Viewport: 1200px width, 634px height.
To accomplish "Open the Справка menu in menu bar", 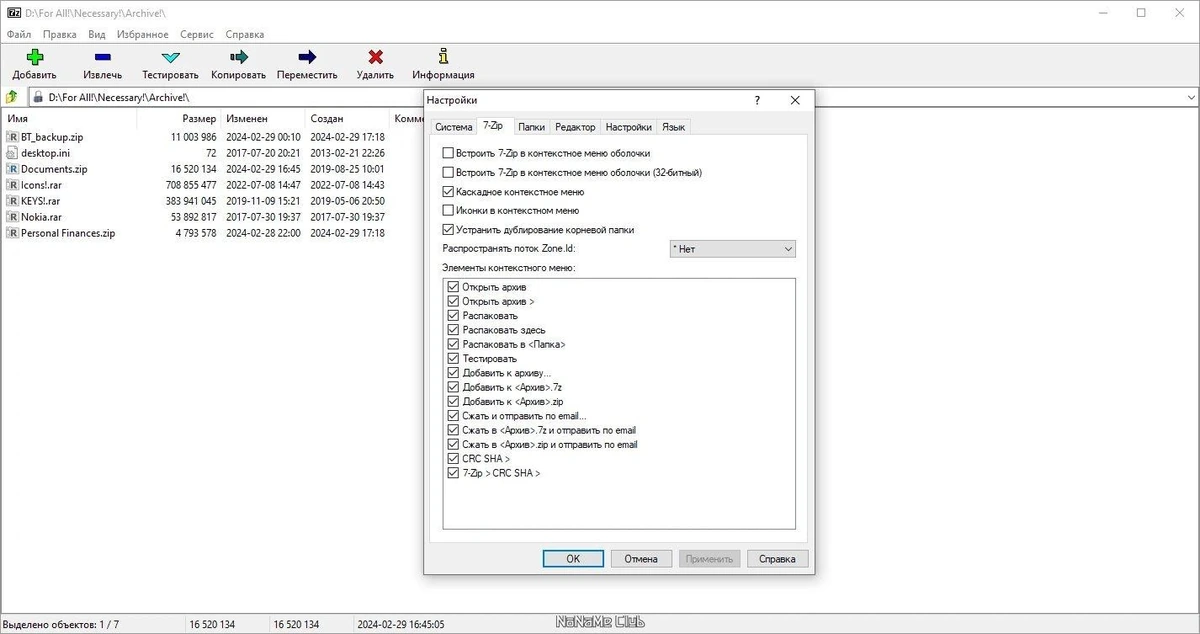I will point(245,34).
